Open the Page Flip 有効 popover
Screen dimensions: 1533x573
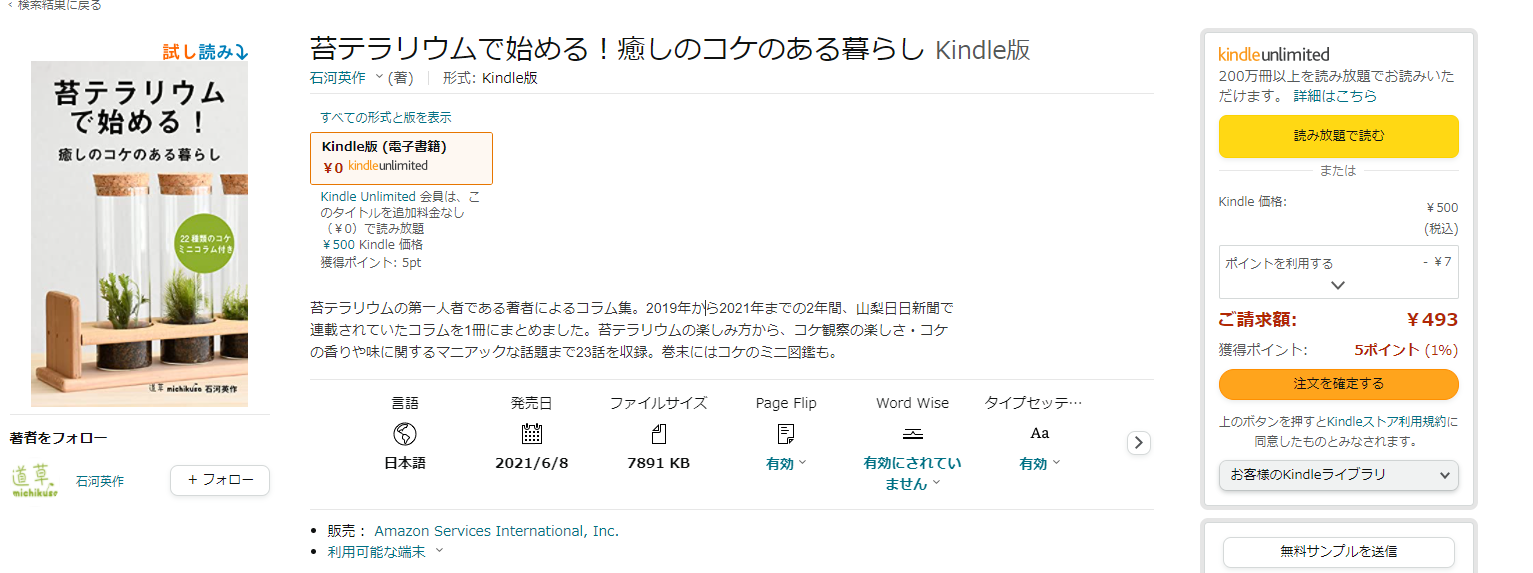(x=786, y=464)
